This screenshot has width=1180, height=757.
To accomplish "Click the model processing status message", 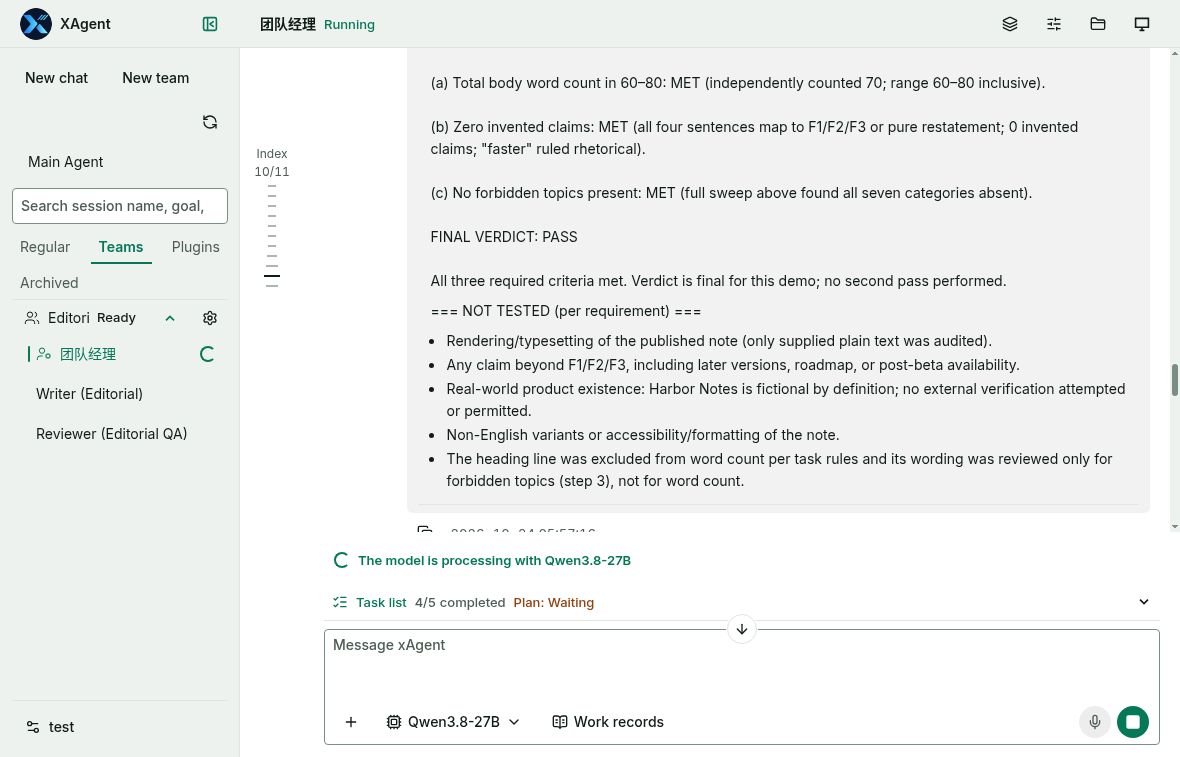I will (x=494, y=561).
